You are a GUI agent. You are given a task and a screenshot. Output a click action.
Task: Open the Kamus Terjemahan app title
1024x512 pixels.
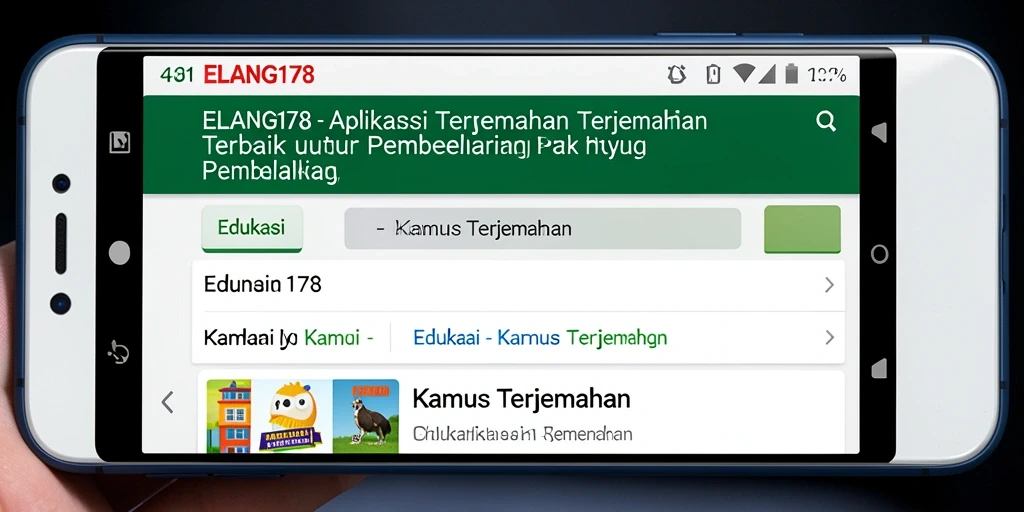521,398
